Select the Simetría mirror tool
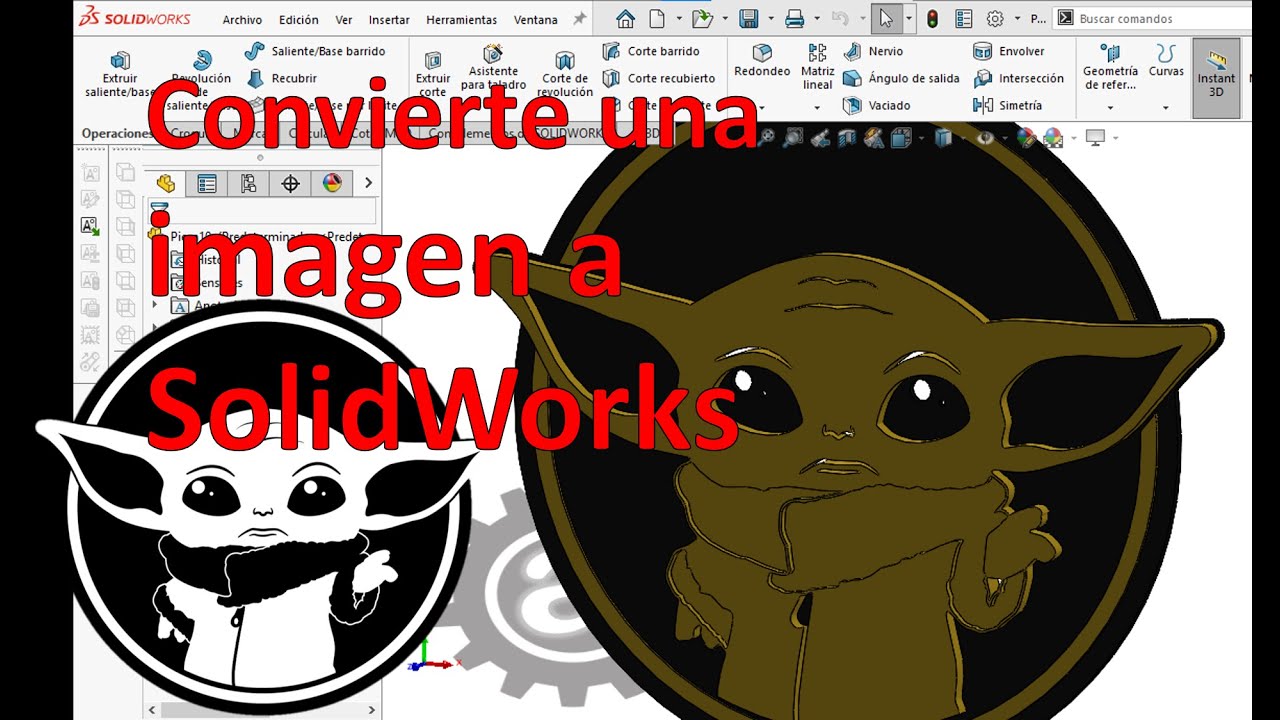The width and height of the screenshot is (1280, 720). 1008,105
